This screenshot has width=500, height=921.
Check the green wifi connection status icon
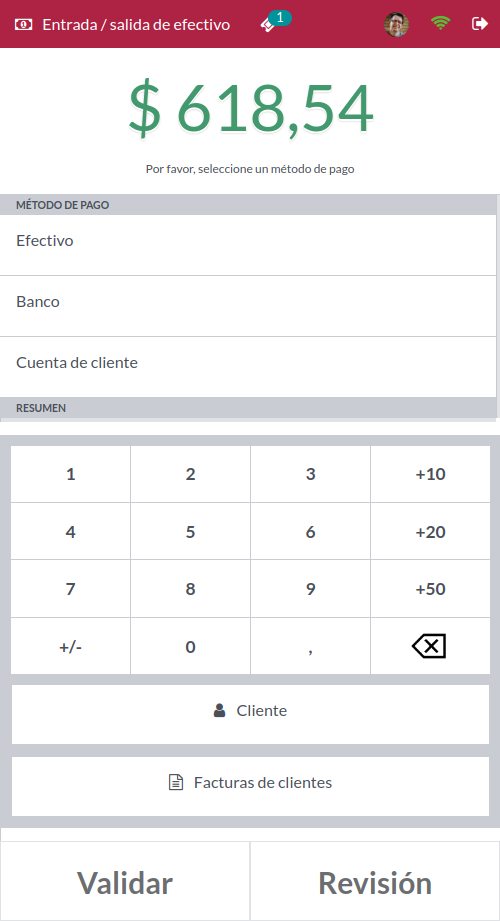(x=440, y=23)
